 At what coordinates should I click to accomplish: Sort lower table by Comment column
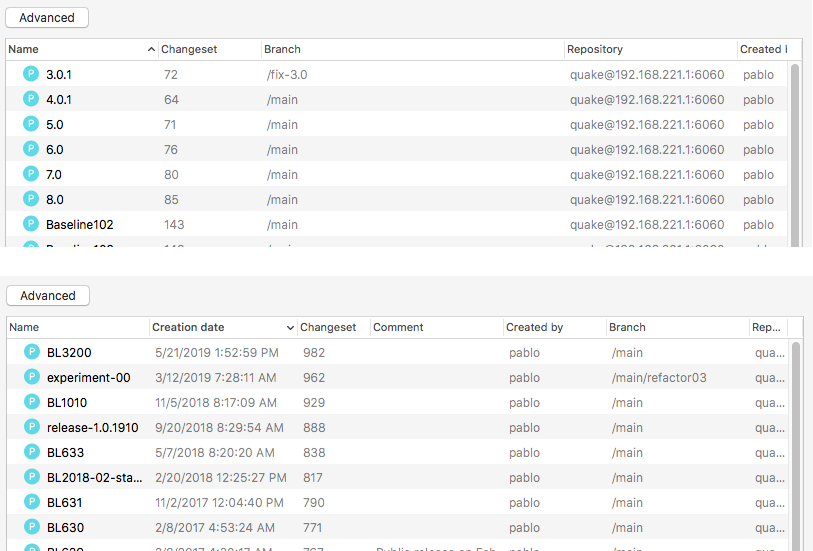pos(437,327)
